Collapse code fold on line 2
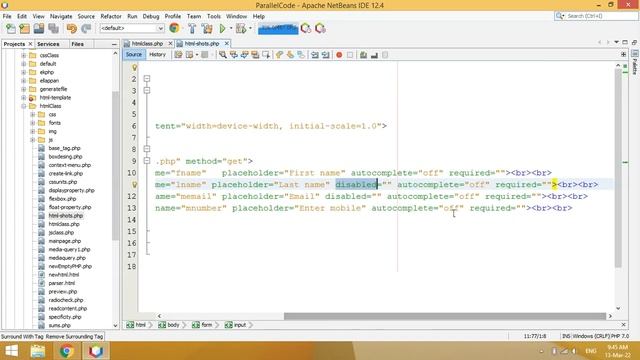This screenshot has width=640, height=360. (x=147, y=79)
